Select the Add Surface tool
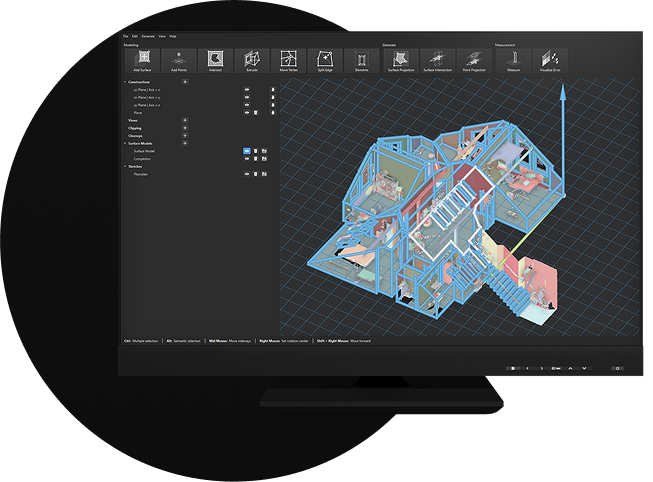 pyautogui.click(x=142, y=61)
